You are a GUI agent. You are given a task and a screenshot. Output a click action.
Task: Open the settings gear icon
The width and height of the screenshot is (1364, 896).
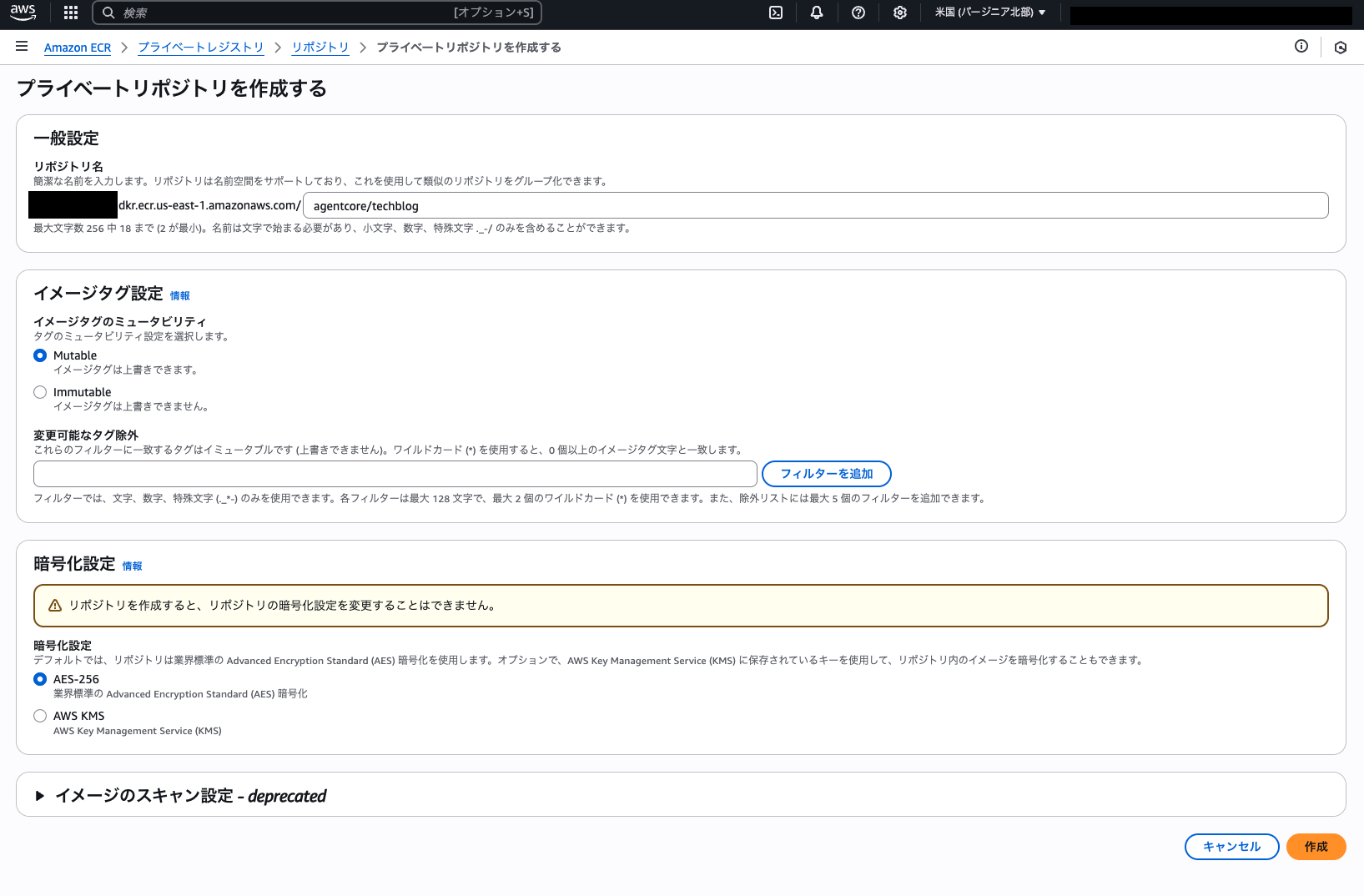click(900, 13)
